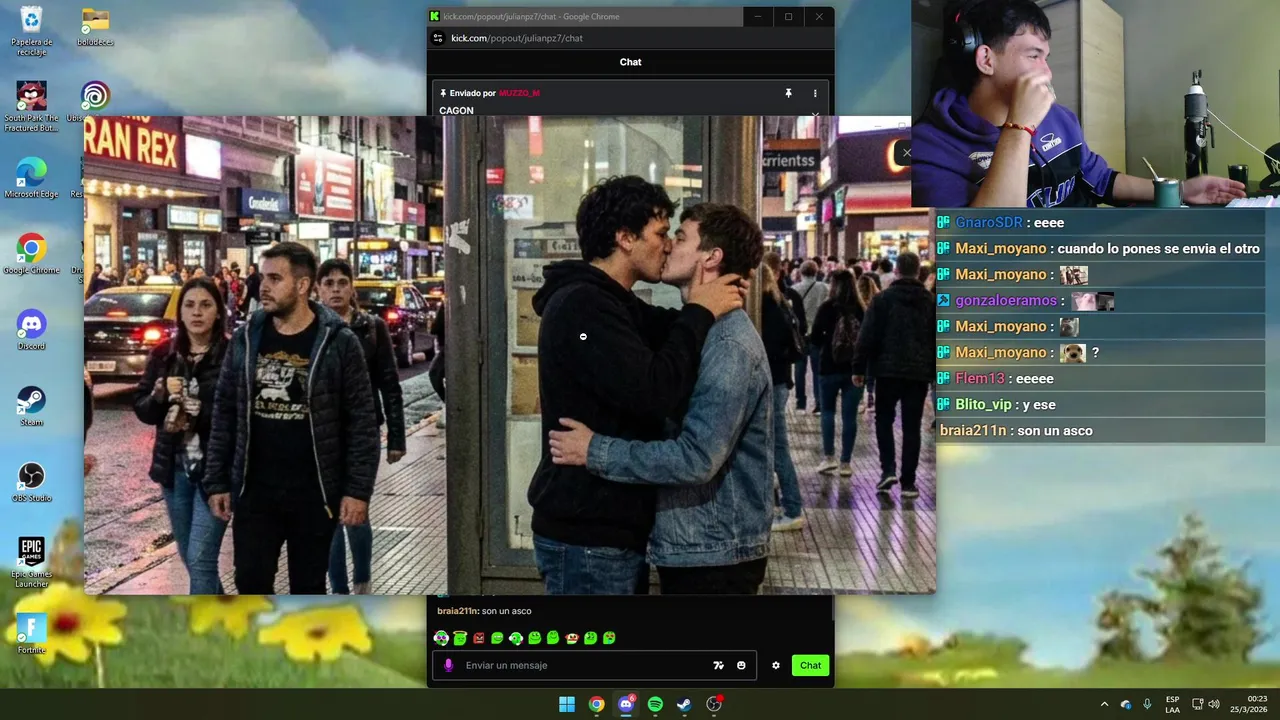Expand hidden system tray icons chevron
This screenshot has width=1280, height=720.
(1104, 704)
